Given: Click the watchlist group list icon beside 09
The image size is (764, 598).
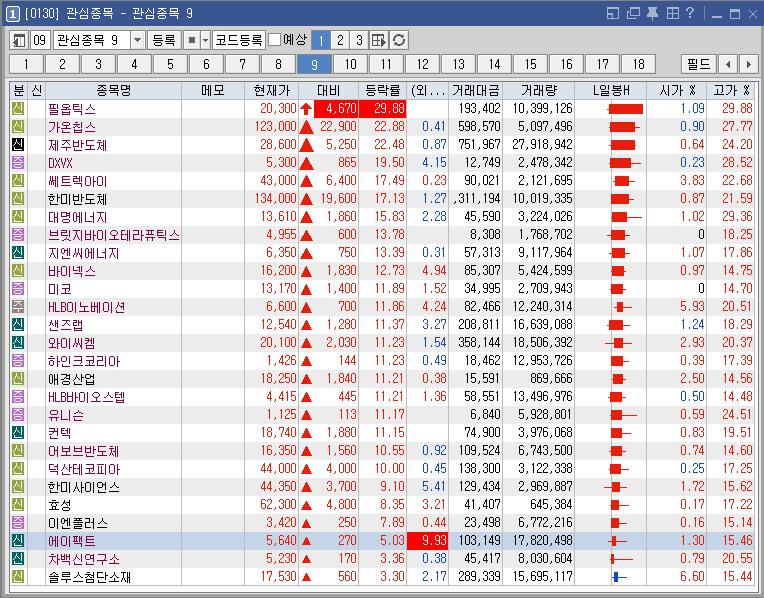Looking at the screenshot, I should pos(19,40).
